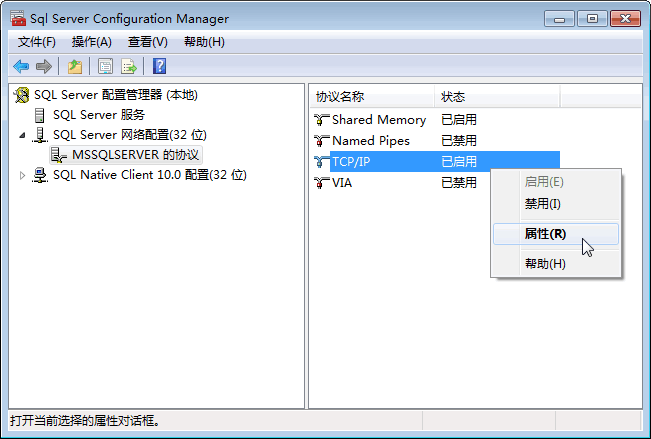Click the VIA protocol icon
Viewport: 651px width, 439px height.
click(x=321, y=182)
